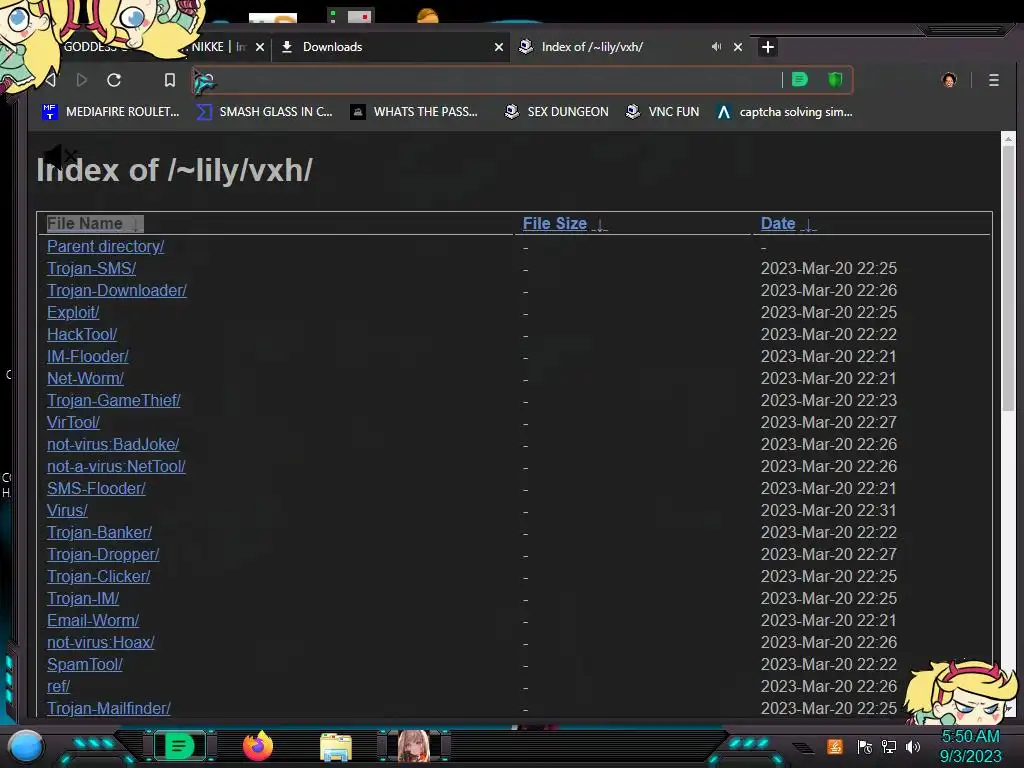Open a new browser tab
1024x768 pixels.
click(768, 47)
